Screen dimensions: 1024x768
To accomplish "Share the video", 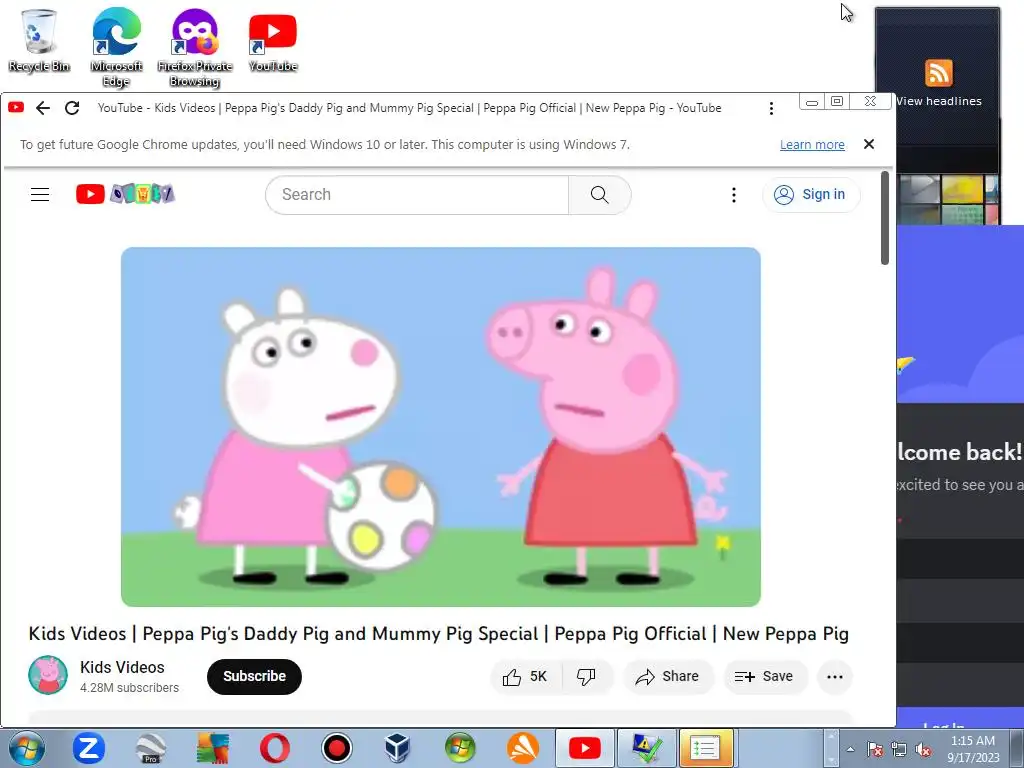I will [x=667, y=677].
